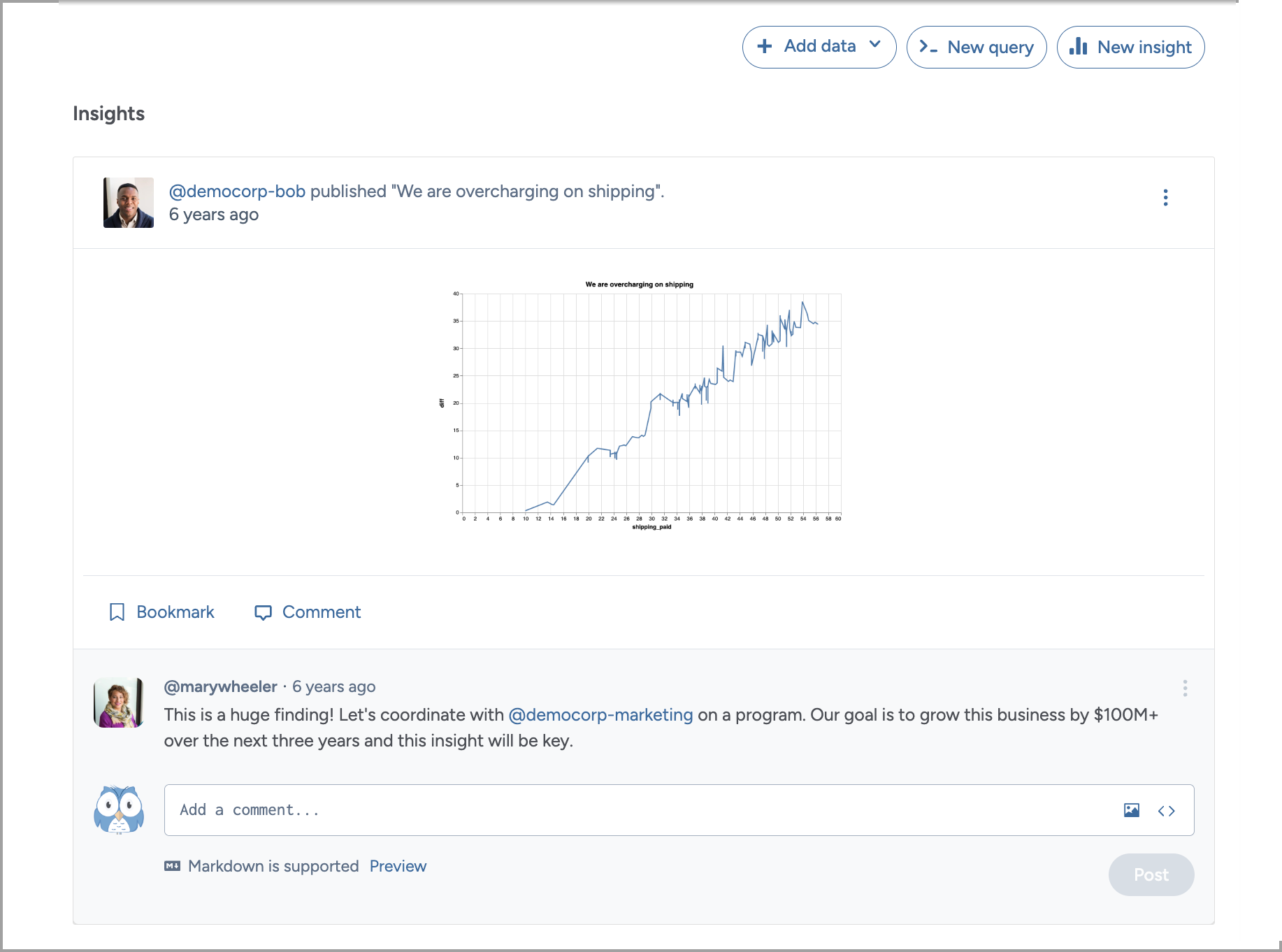Screen dimensions: 1282x952
Task: Click the Markdown icon below the comment box
Action: pyautogui.click(x=172, y=866)
